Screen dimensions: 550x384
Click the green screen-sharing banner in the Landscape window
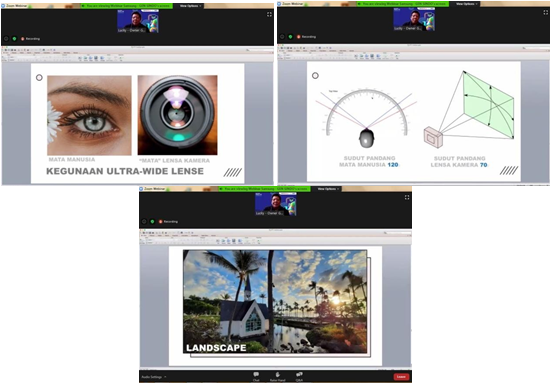click(x=264, y=189)
